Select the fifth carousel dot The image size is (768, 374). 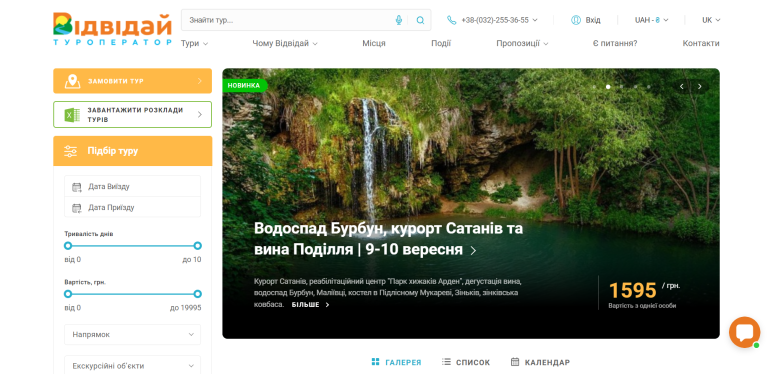tap(648, 87)
